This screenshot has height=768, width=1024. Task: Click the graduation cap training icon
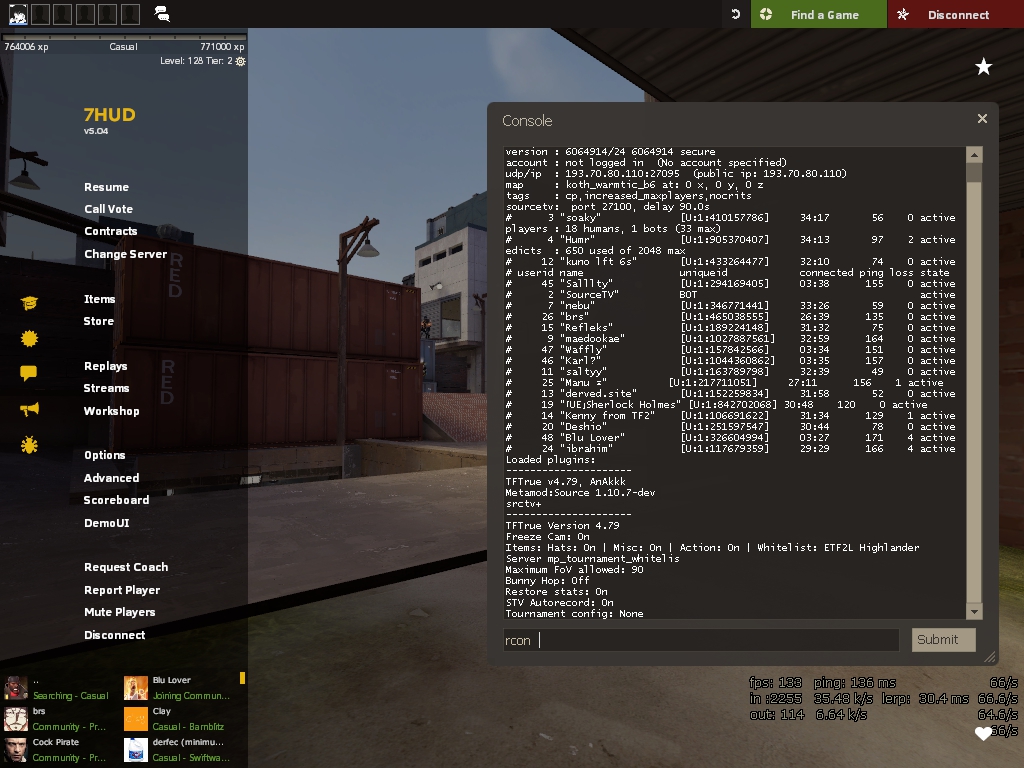(x=29, y=303)
